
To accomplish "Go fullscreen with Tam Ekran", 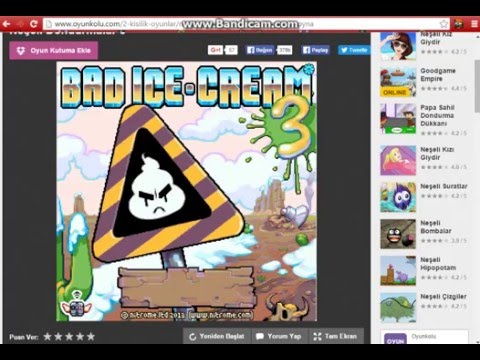I will click(335, 336).
